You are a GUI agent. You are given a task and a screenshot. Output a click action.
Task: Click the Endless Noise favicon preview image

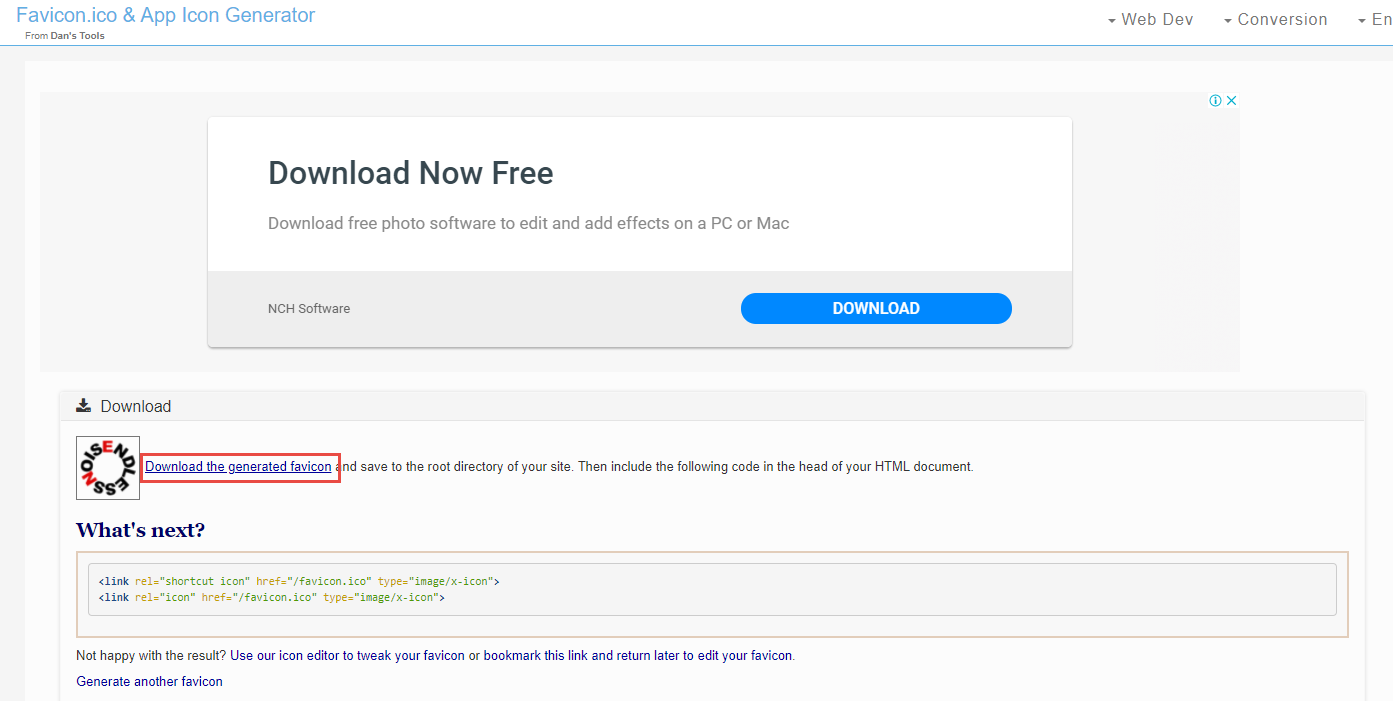[108, 468]
